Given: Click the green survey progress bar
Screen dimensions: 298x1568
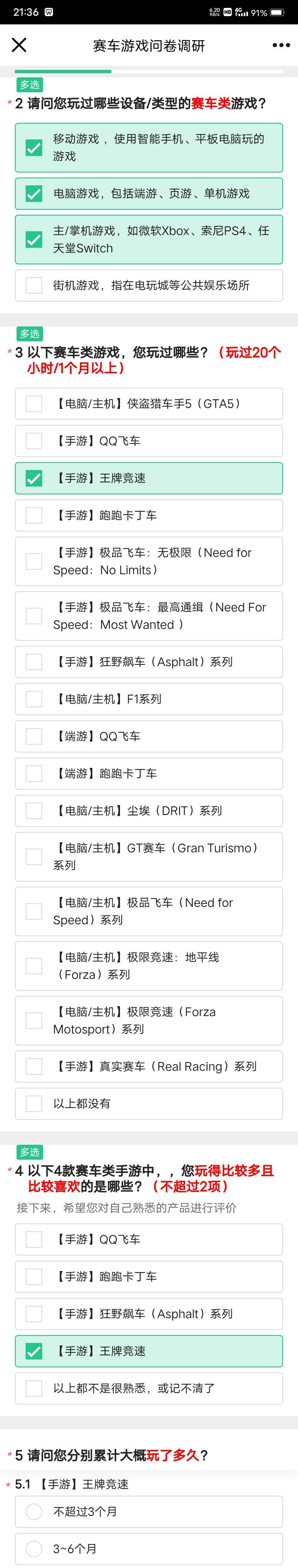Looking at the screenshot, I should [63, 71].
